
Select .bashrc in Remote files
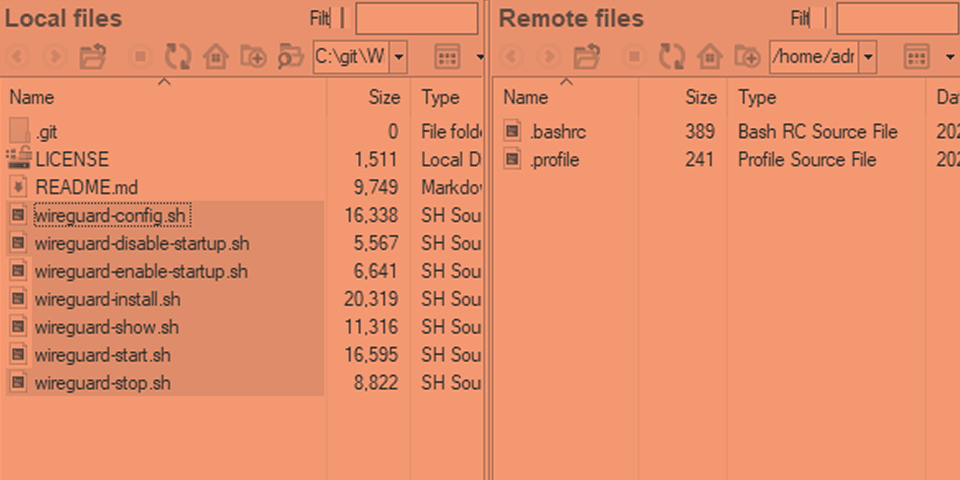558,132
